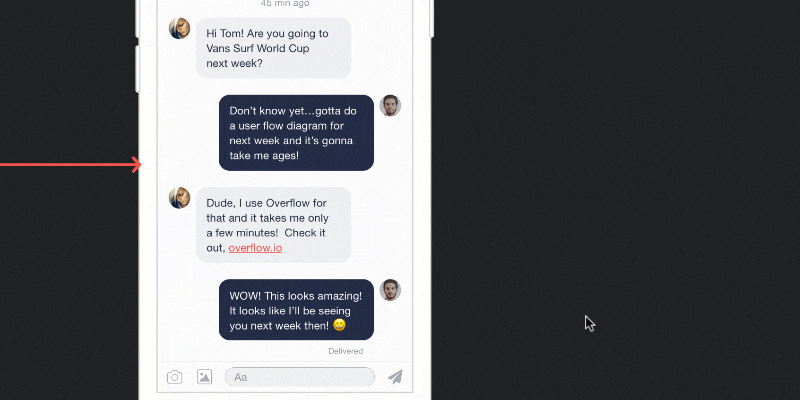800x400 pixels.
Task: Click the phone's lower left side volume button
Action: coord(137,69)
